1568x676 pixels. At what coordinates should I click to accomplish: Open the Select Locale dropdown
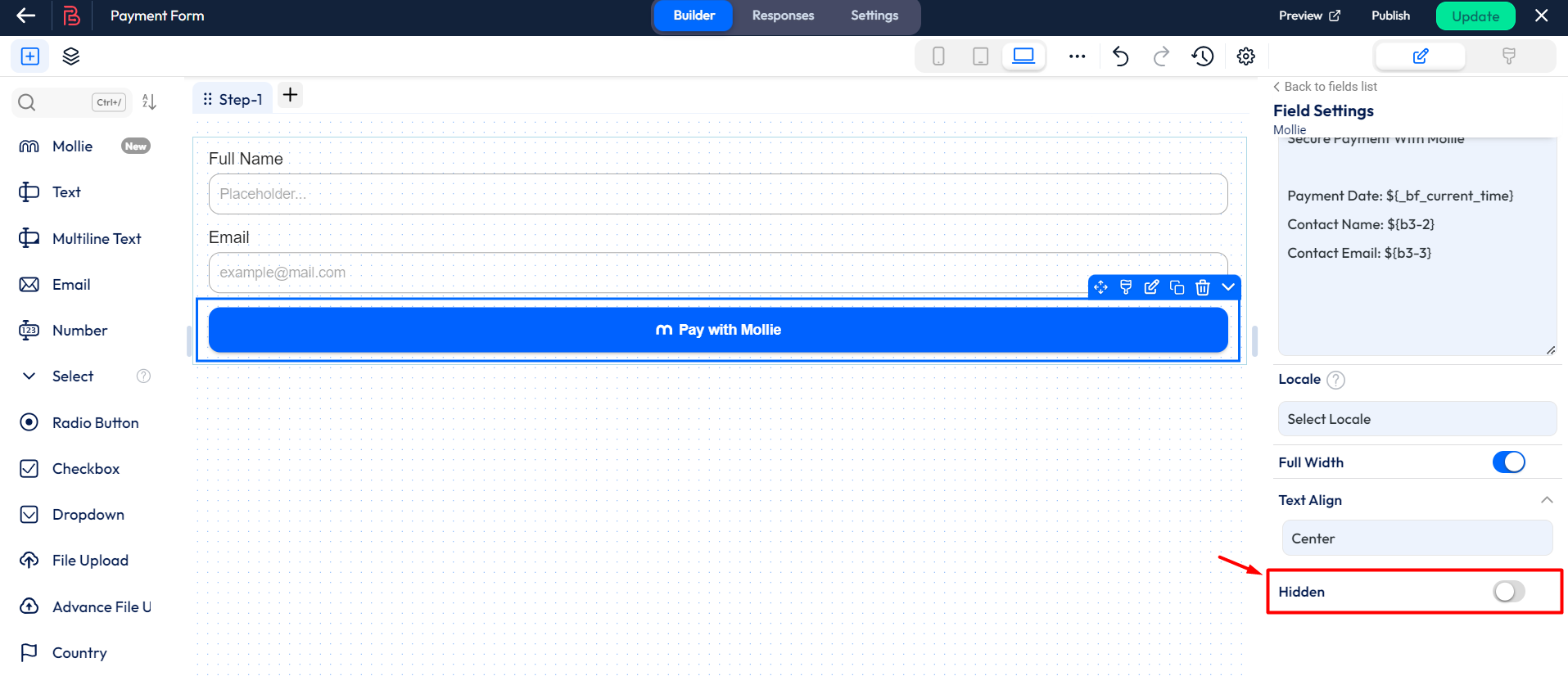point(1417,419)
